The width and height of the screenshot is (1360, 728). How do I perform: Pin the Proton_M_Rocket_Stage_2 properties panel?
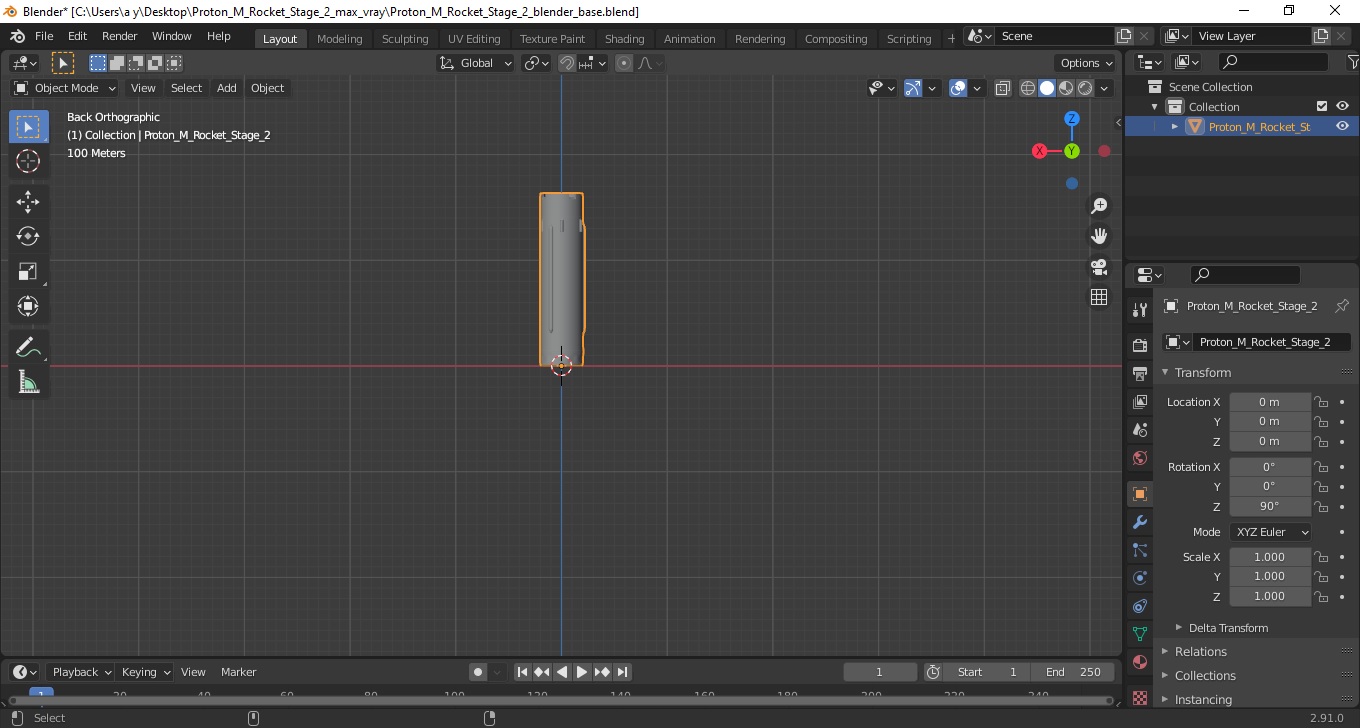[1342, 306]
